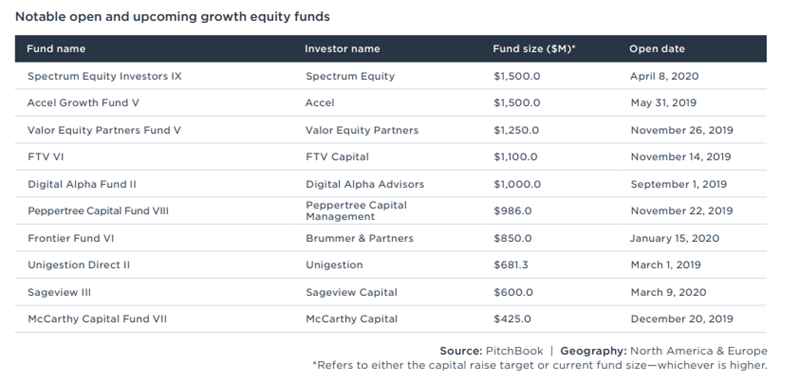Click the Spectrum Equity Investors IX cell
Screen dimensions: 800x383
tap(105, 76)
